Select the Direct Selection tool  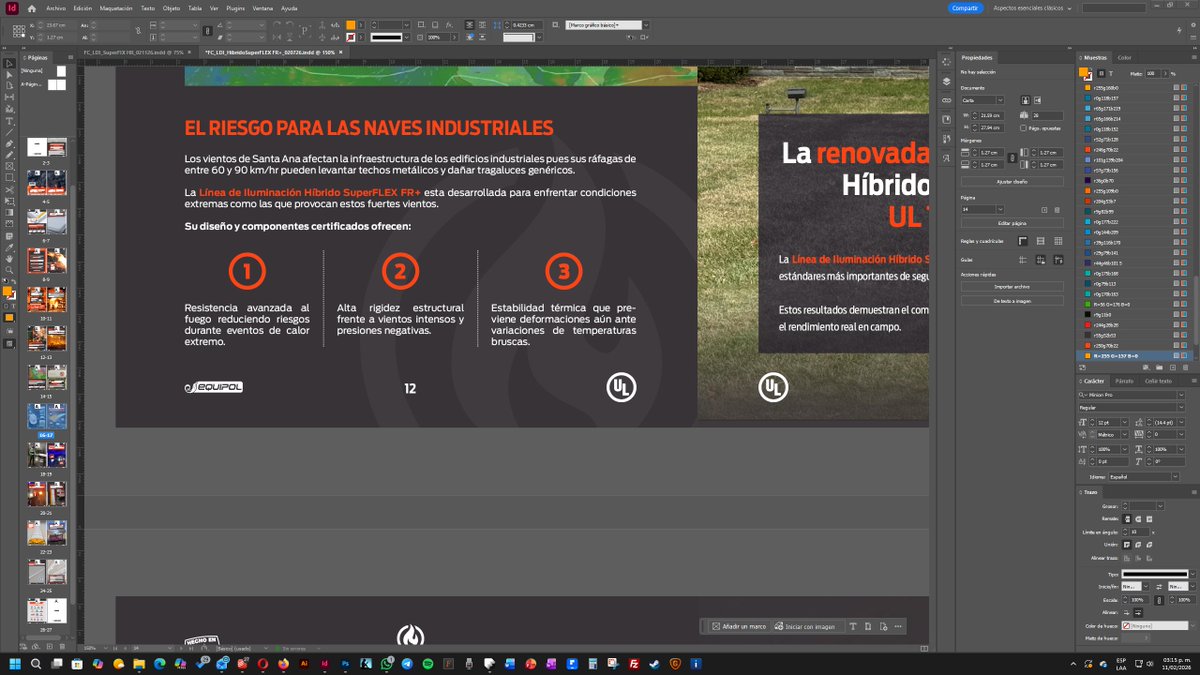pos(9,75)
